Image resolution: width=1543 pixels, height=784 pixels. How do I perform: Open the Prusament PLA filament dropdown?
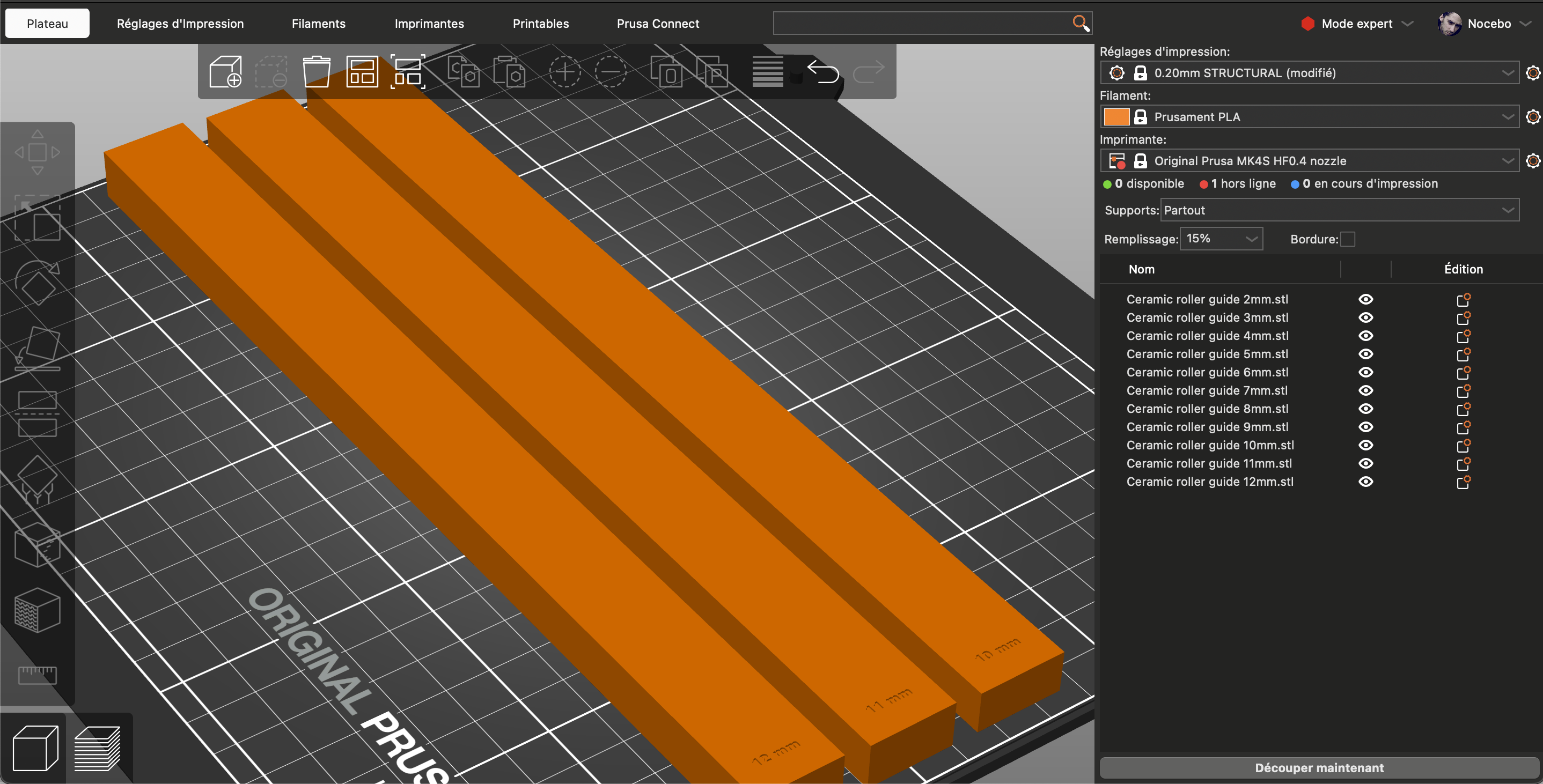(x=1310, y=117)
